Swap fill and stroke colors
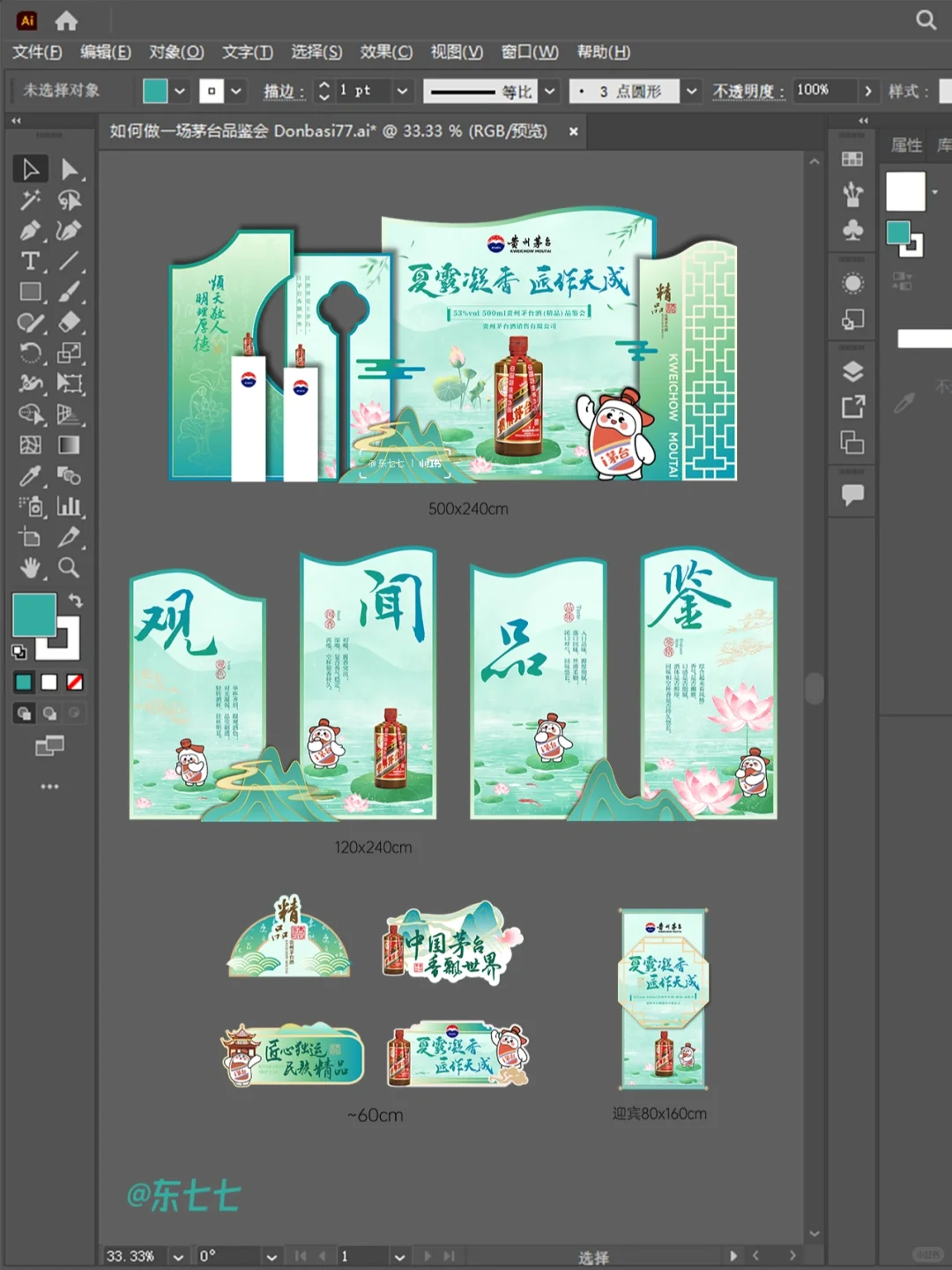Image resolution: width=952 pixels, height=1270 pixels. [x=76, y=601]
